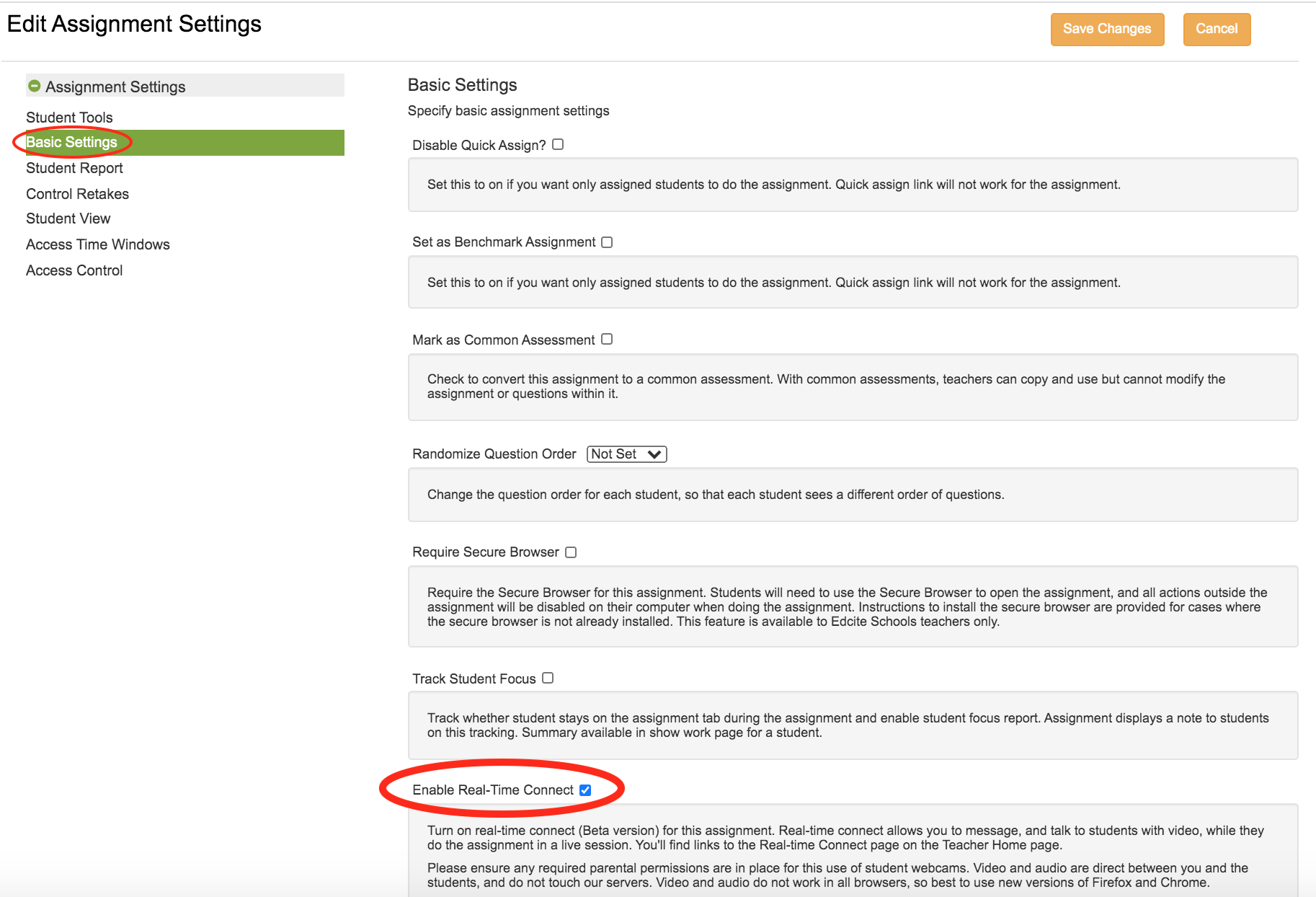The image size is (1316, 897).
Task: Tick the Mark as Common Assessment checkbox
Action: [607, 339]
